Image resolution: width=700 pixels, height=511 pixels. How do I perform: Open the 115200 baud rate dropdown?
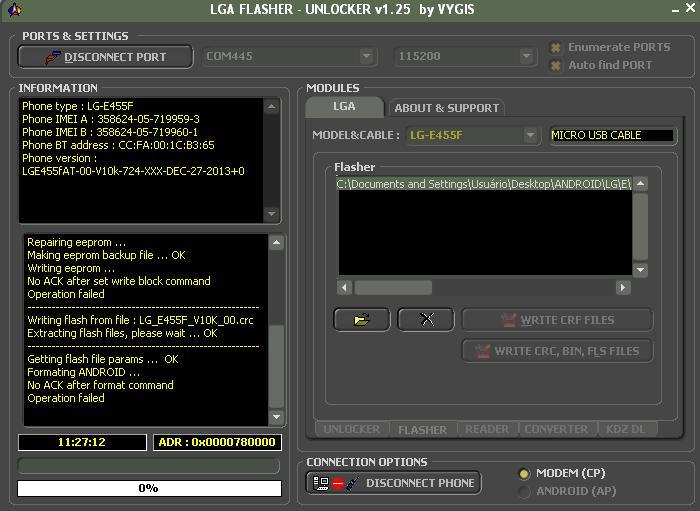[x=526, y=56]
